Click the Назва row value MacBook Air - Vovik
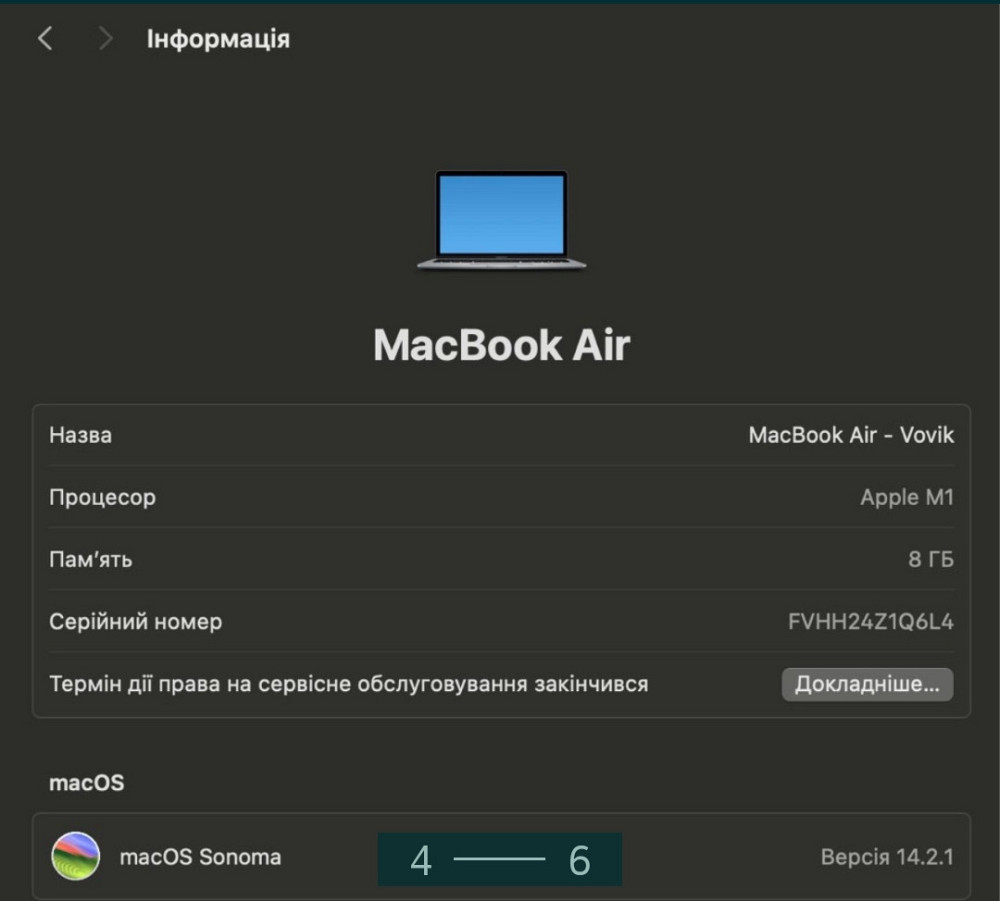 click(x=851, y=435)
